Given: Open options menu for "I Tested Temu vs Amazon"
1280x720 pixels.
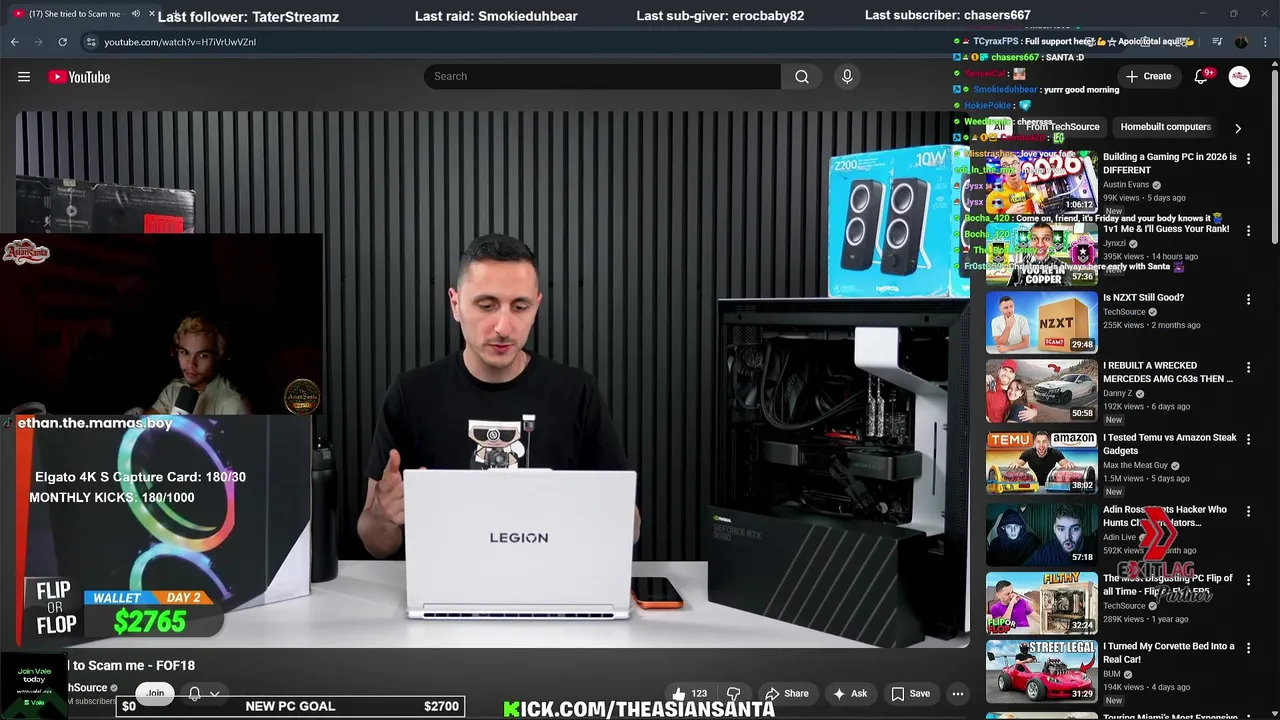Looking at the screenshot, I should (1248, 439).
